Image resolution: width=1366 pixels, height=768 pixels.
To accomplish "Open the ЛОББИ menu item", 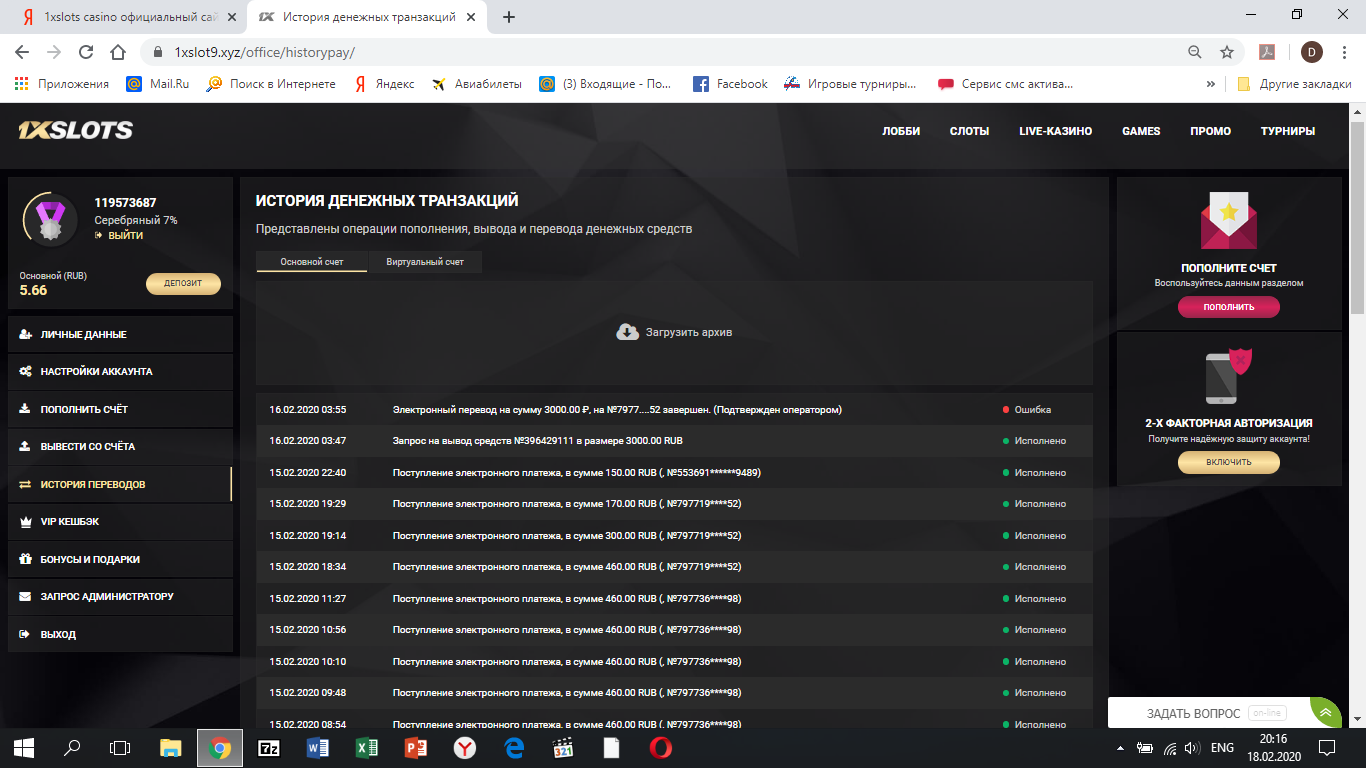I will pyautogui.click(x=901, y=131).
